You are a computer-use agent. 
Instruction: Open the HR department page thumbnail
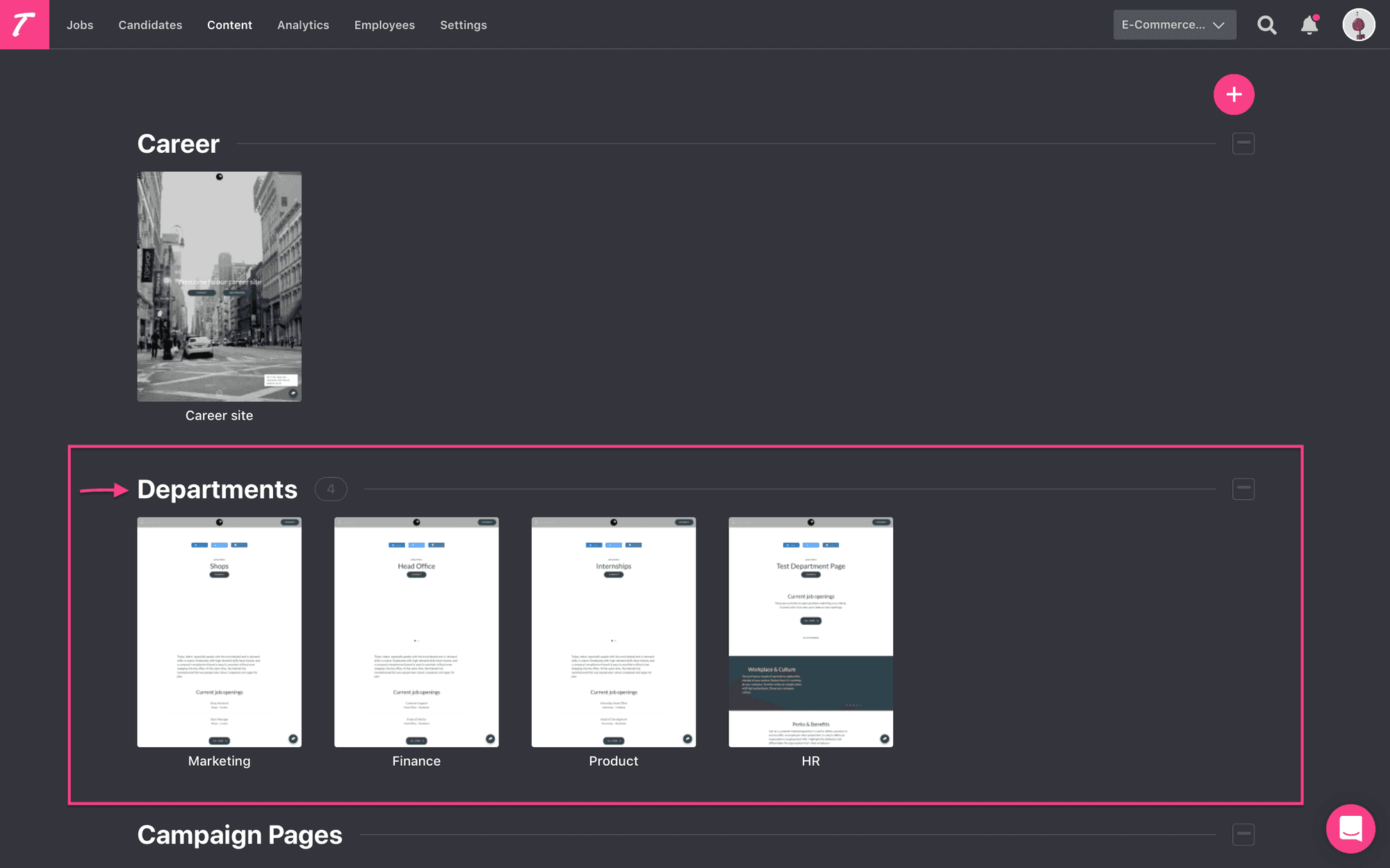point(810,632)
